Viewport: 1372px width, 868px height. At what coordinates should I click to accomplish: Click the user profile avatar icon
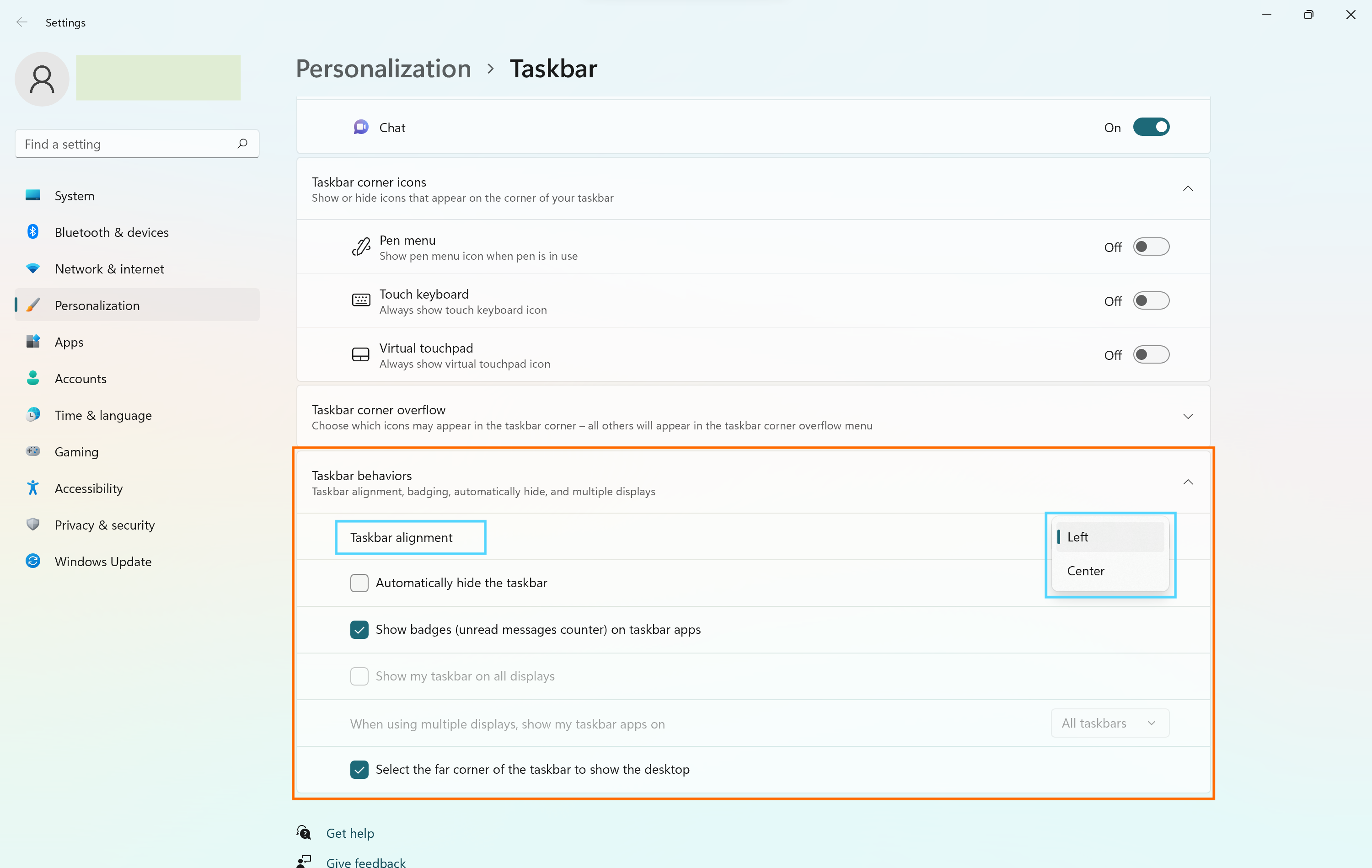click(42, 79)
